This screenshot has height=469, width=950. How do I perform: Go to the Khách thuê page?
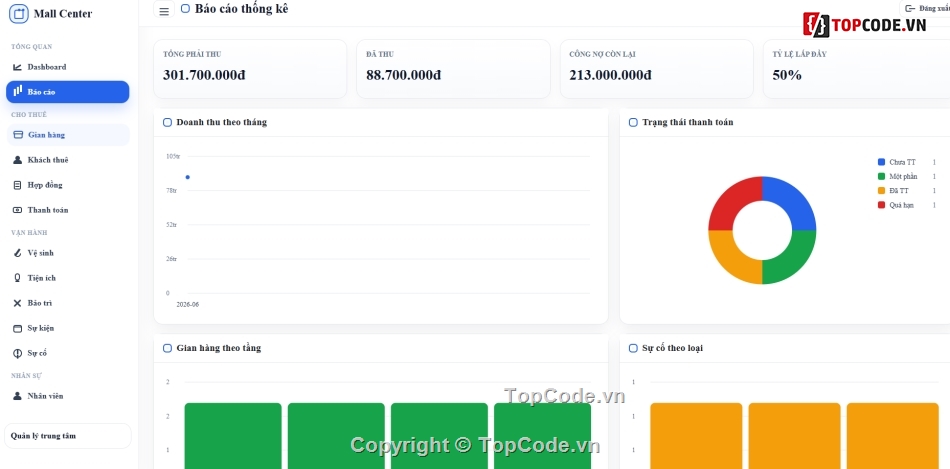click(68, 160)
